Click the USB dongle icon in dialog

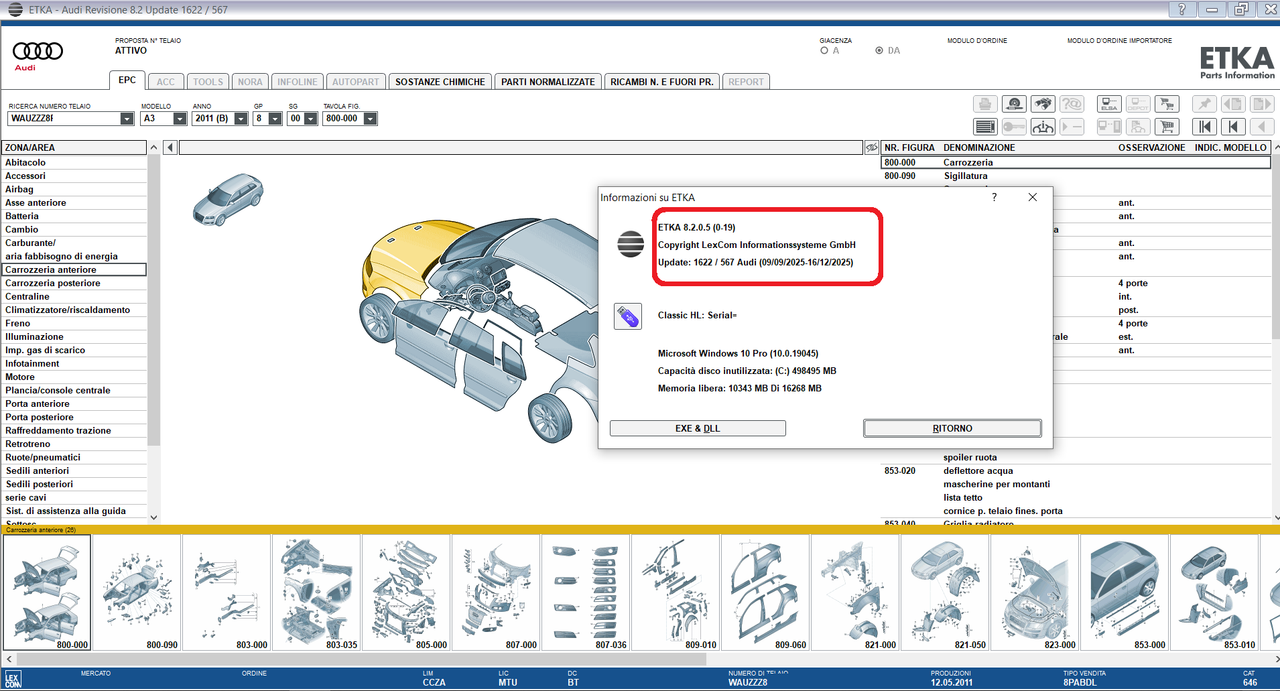pyautogui.click(x=627, y=316)
